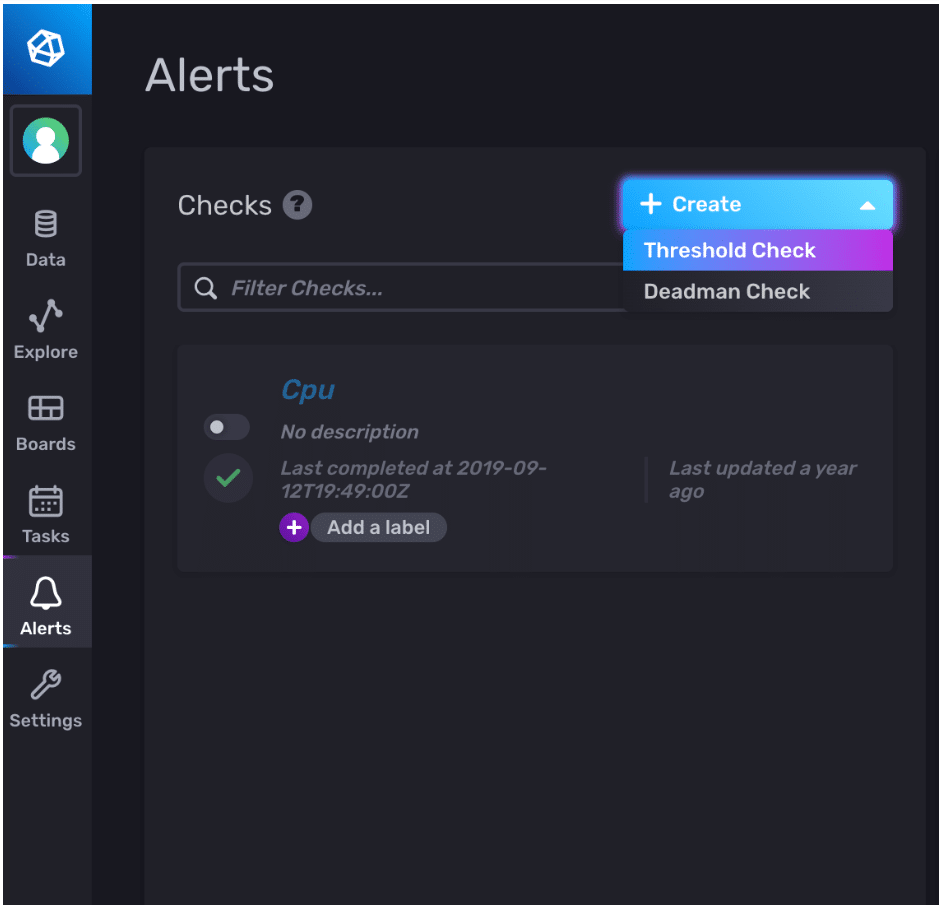Image resolution: width=939 pixels, height=908 pixels.
Task: Open the Data sidebar section
Action: (45, 237)
